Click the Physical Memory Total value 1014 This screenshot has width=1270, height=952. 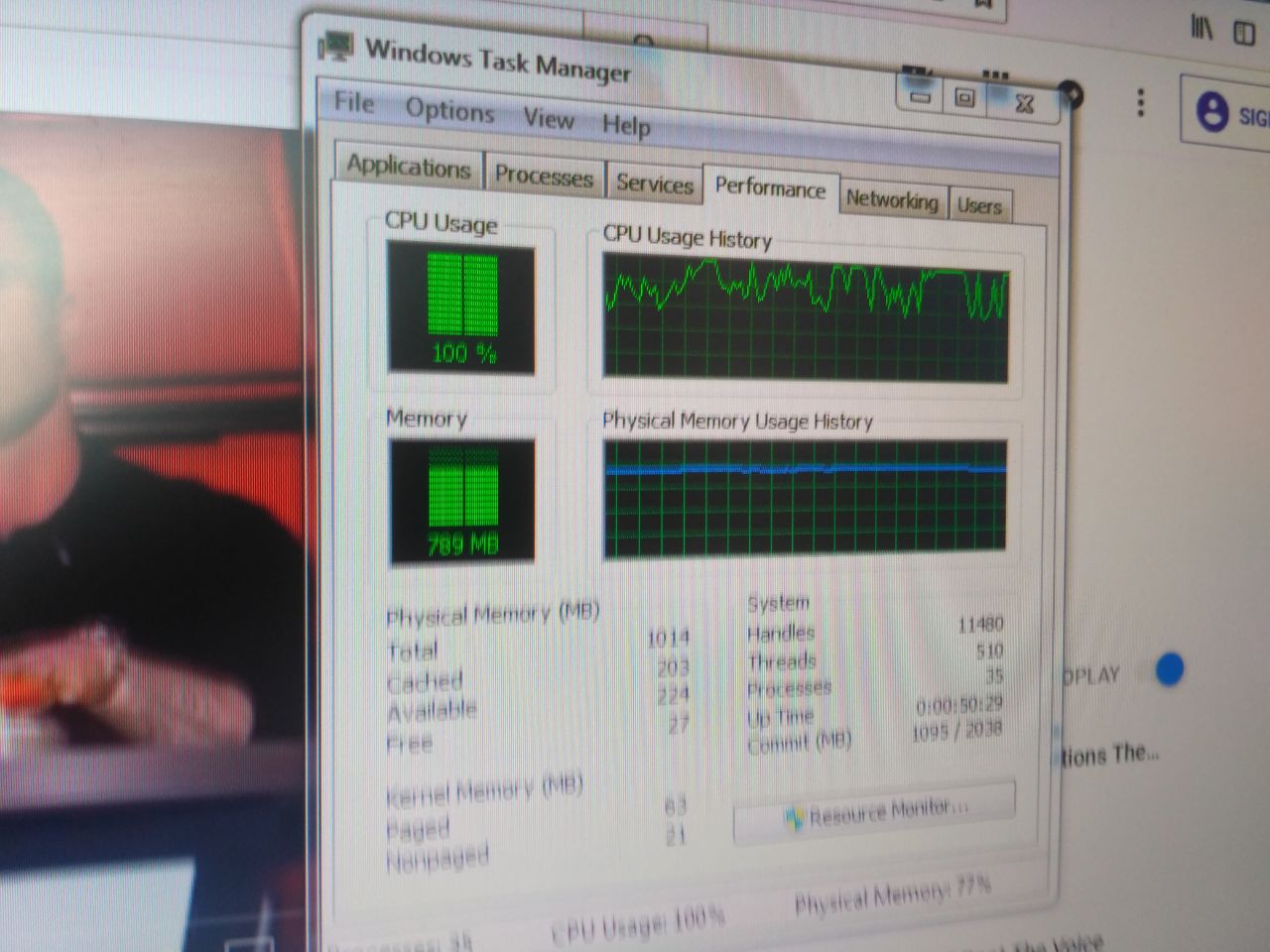(668, 639)
